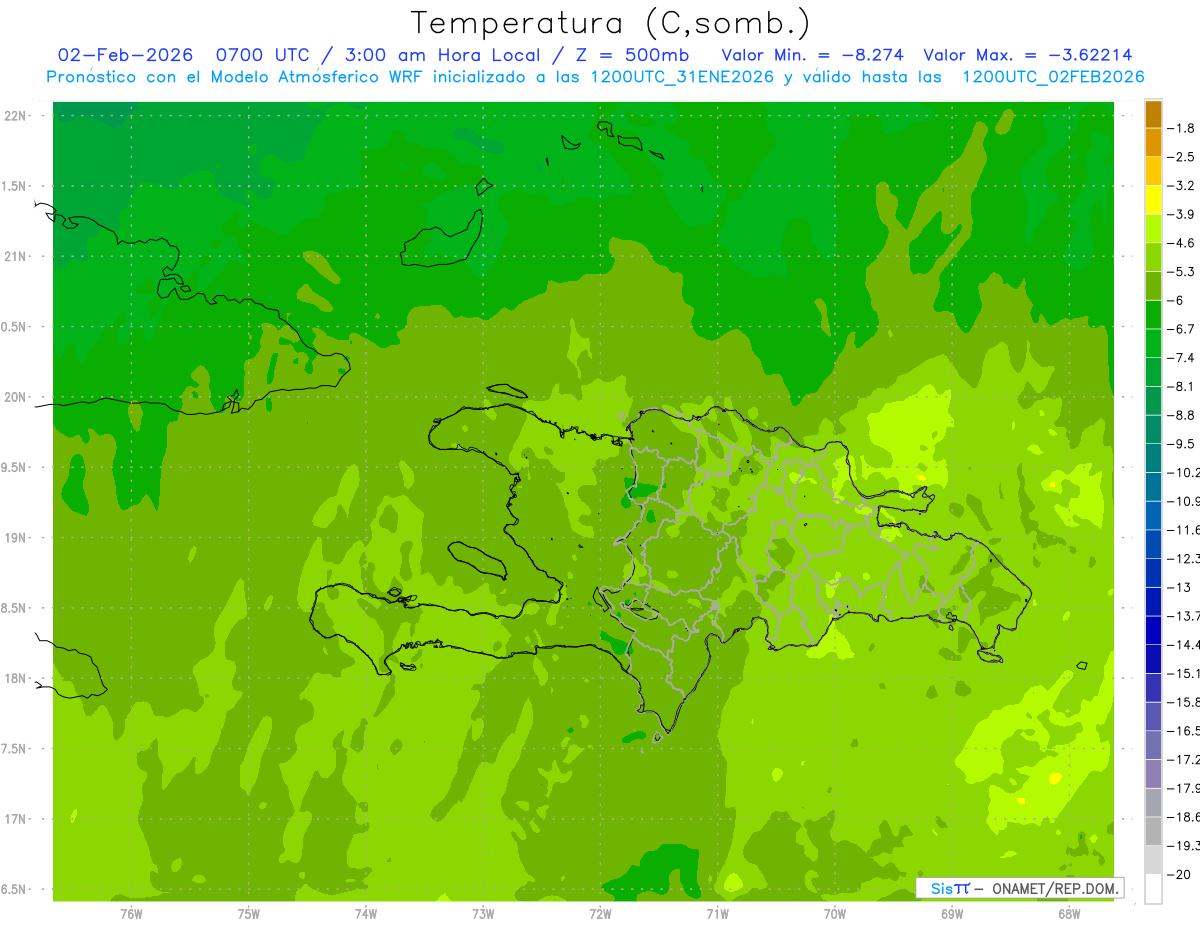Viewport: 1200px width, 927px height.
Task: Pick the teal swatch between -8.8 and -9.5
Action: [1153, 429]
